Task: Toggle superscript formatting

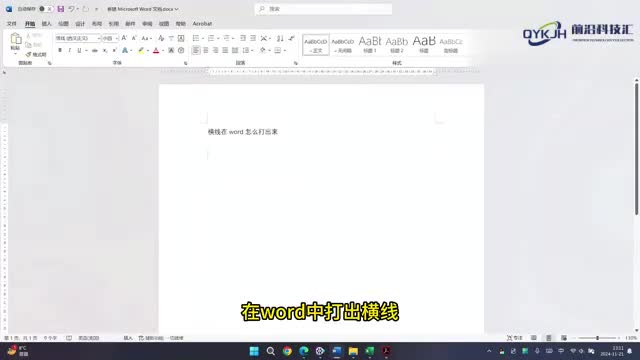Action: pyautogui.click(x=115, y=50)
